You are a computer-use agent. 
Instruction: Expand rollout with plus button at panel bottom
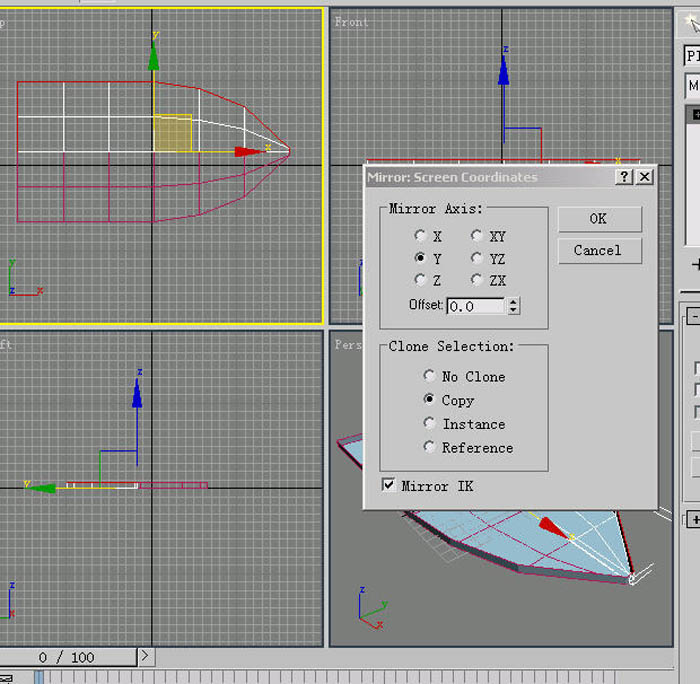pyautogui.click(x=694, y=519)
